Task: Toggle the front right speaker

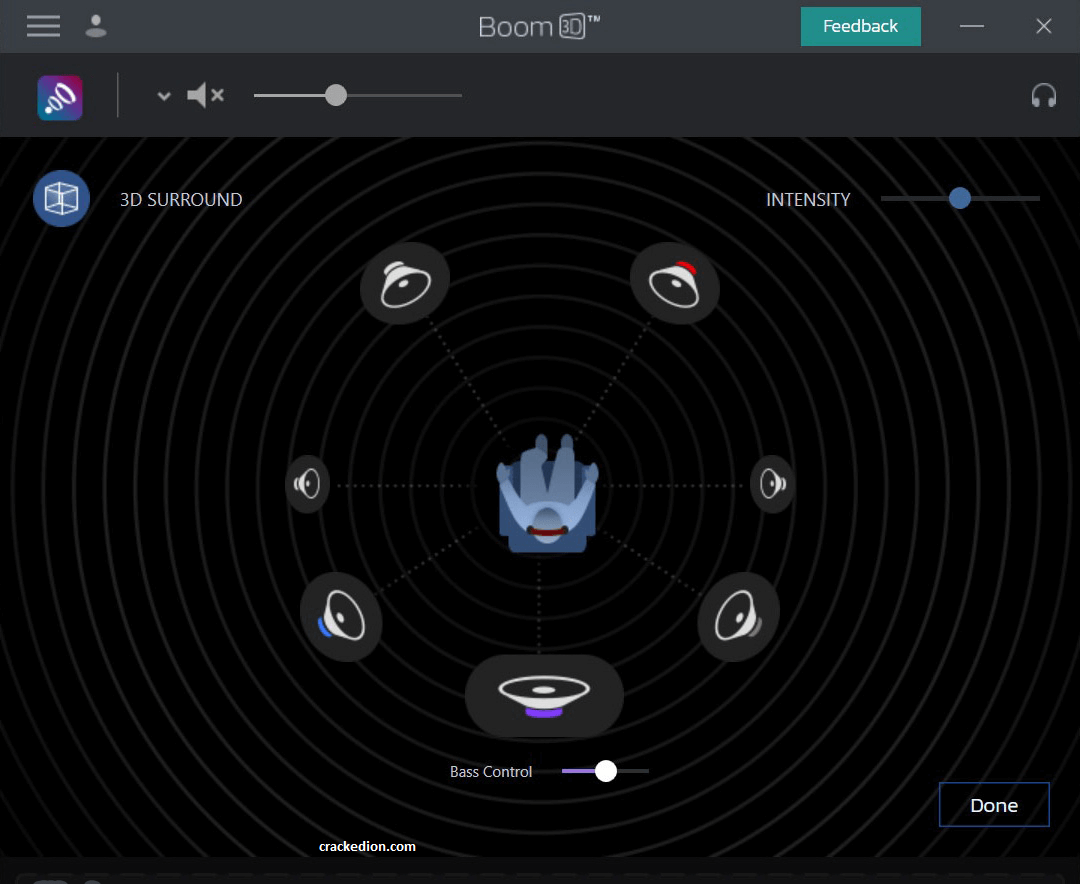Action: tap(675, 283)
